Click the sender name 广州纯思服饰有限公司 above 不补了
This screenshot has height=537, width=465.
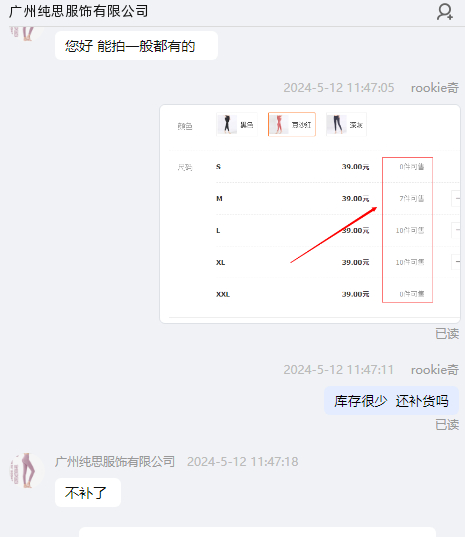tap(115, 462)
